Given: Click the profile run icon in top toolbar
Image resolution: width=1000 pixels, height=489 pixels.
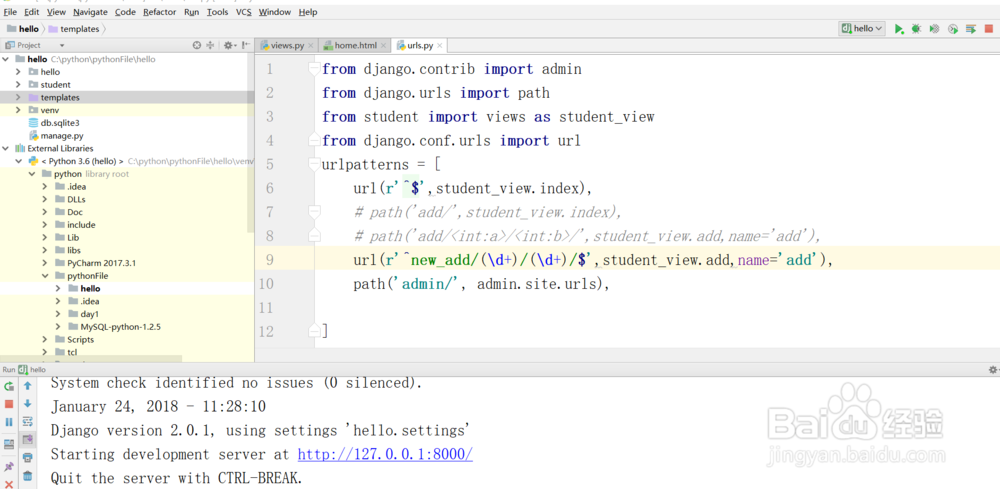Looking at the screenshot, I should (x=953, y=29).
